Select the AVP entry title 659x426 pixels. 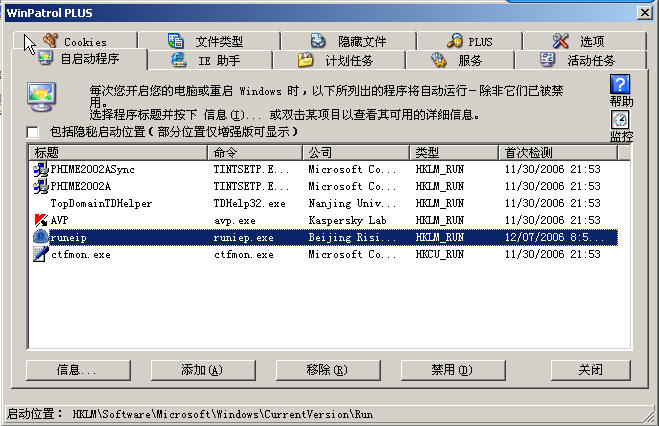pyautogui.click(x=59, y=220)
